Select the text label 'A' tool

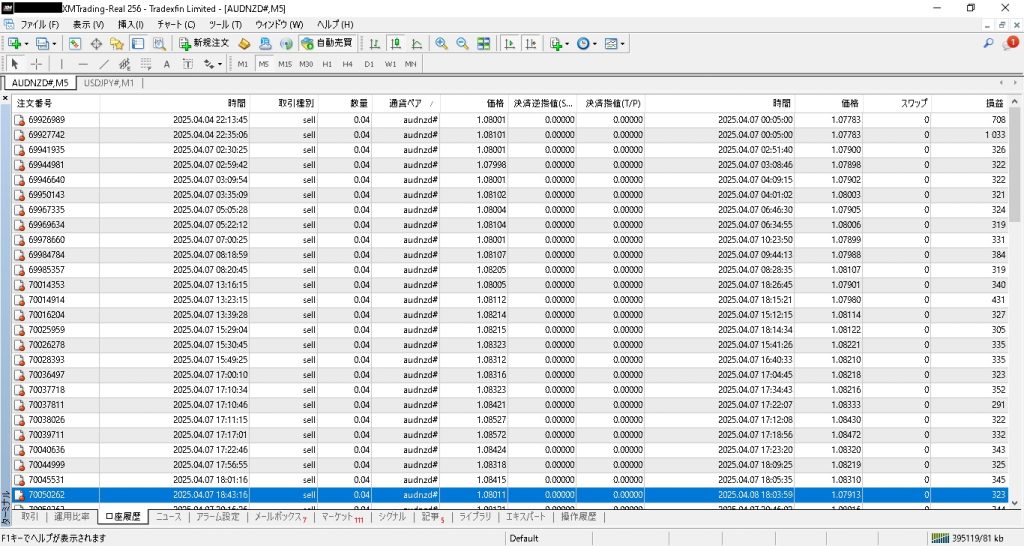point(166,64)
